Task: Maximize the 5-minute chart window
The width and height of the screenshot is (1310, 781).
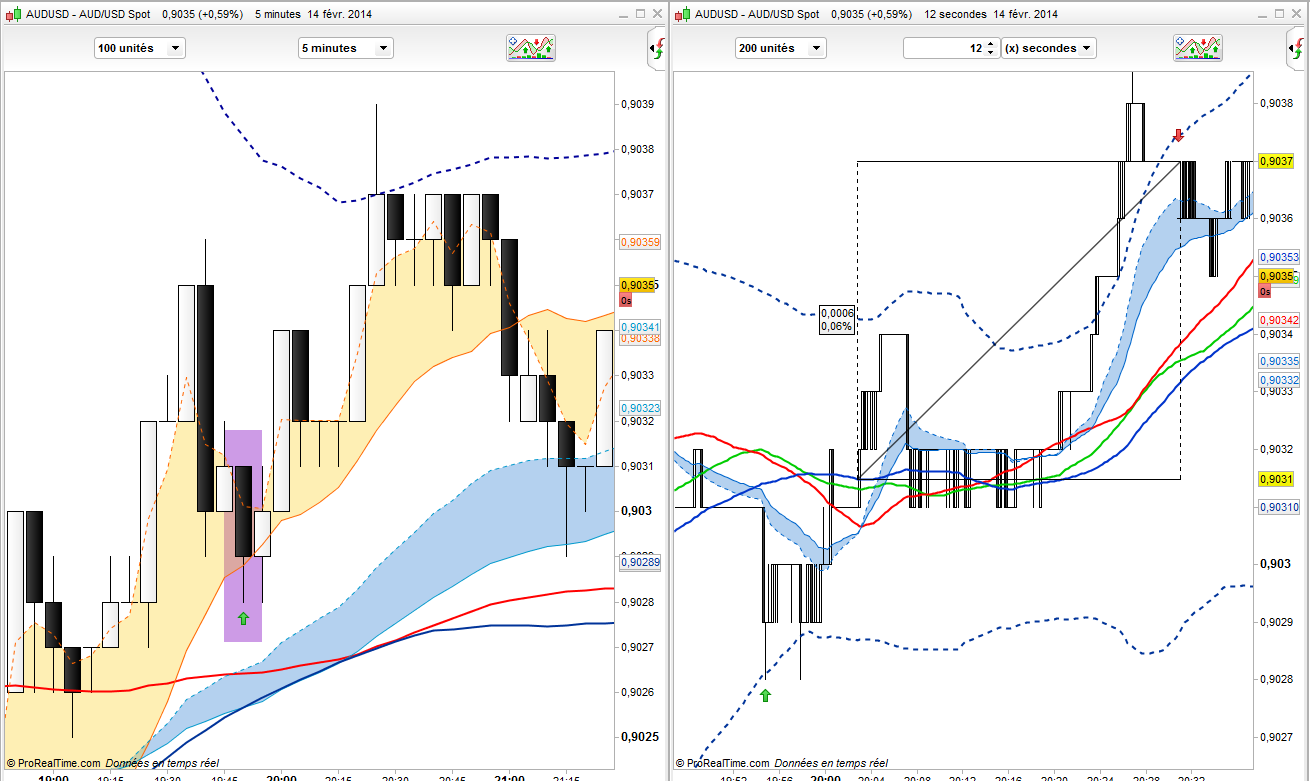Action: point(639,14)
